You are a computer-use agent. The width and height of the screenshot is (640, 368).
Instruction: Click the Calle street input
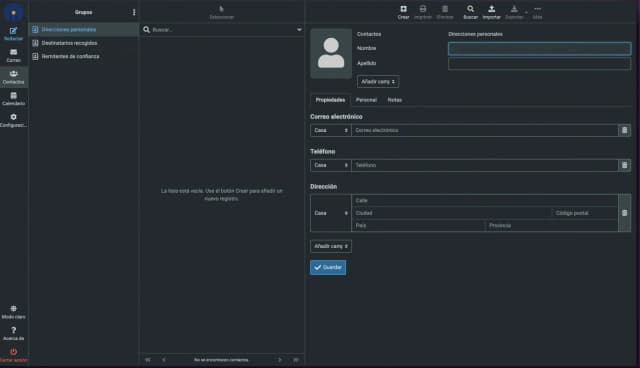(x=484, y=200)
